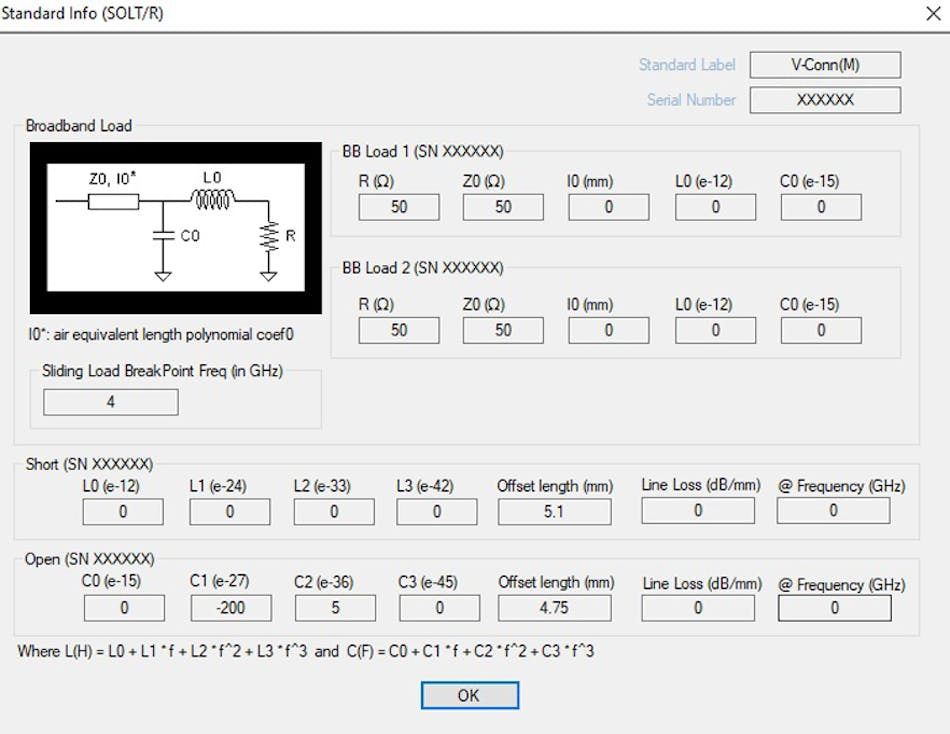Click the Sliding Load BreakPoint Freq field
This screenshot has height=734, width=950.
110,401
